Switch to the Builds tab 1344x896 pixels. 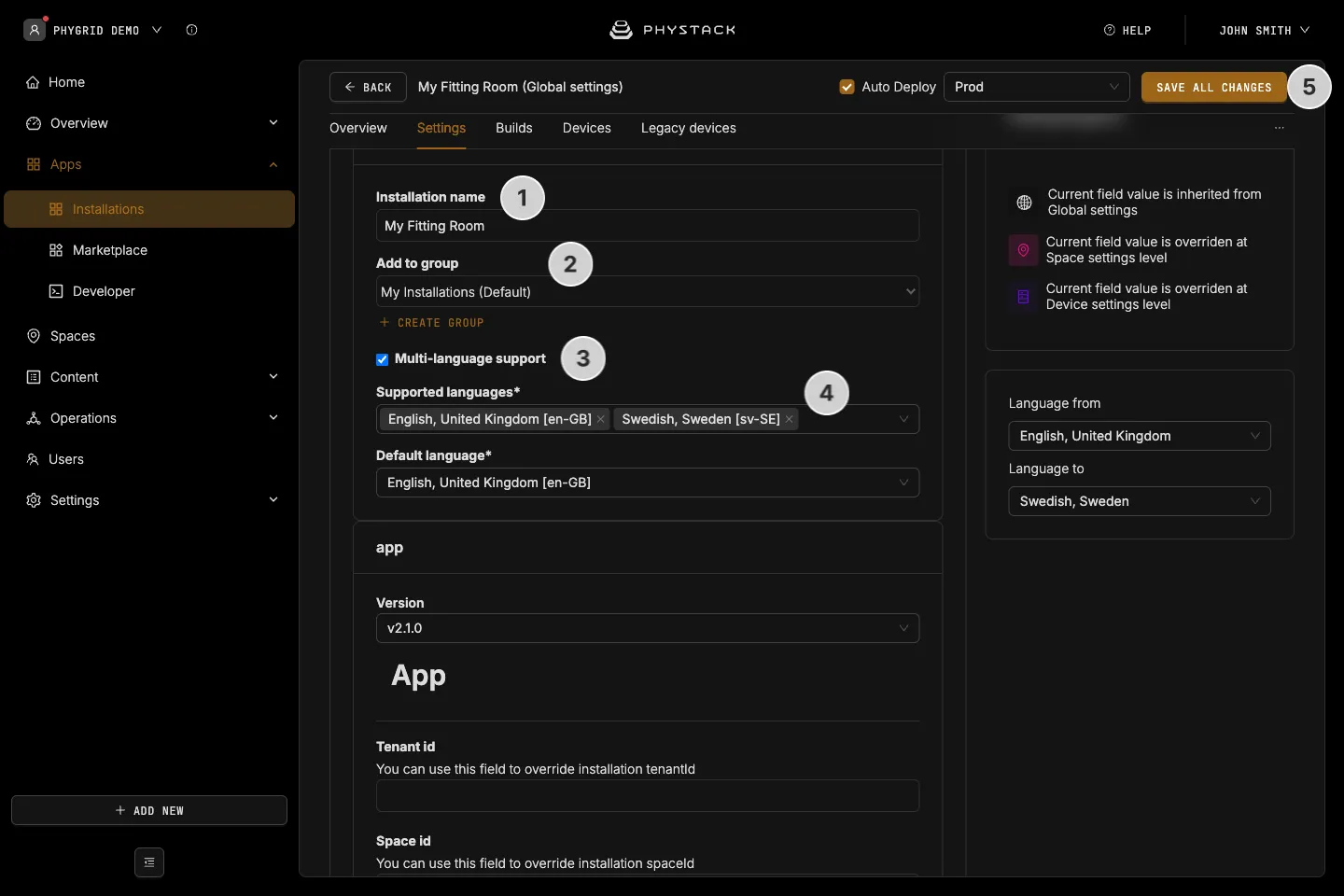pos(514,128)
